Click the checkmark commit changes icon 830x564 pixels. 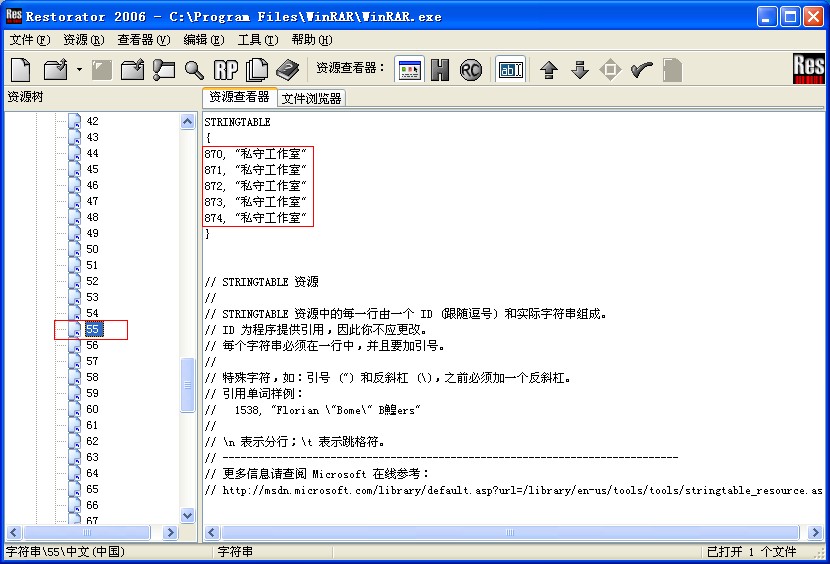coord(641,70)
